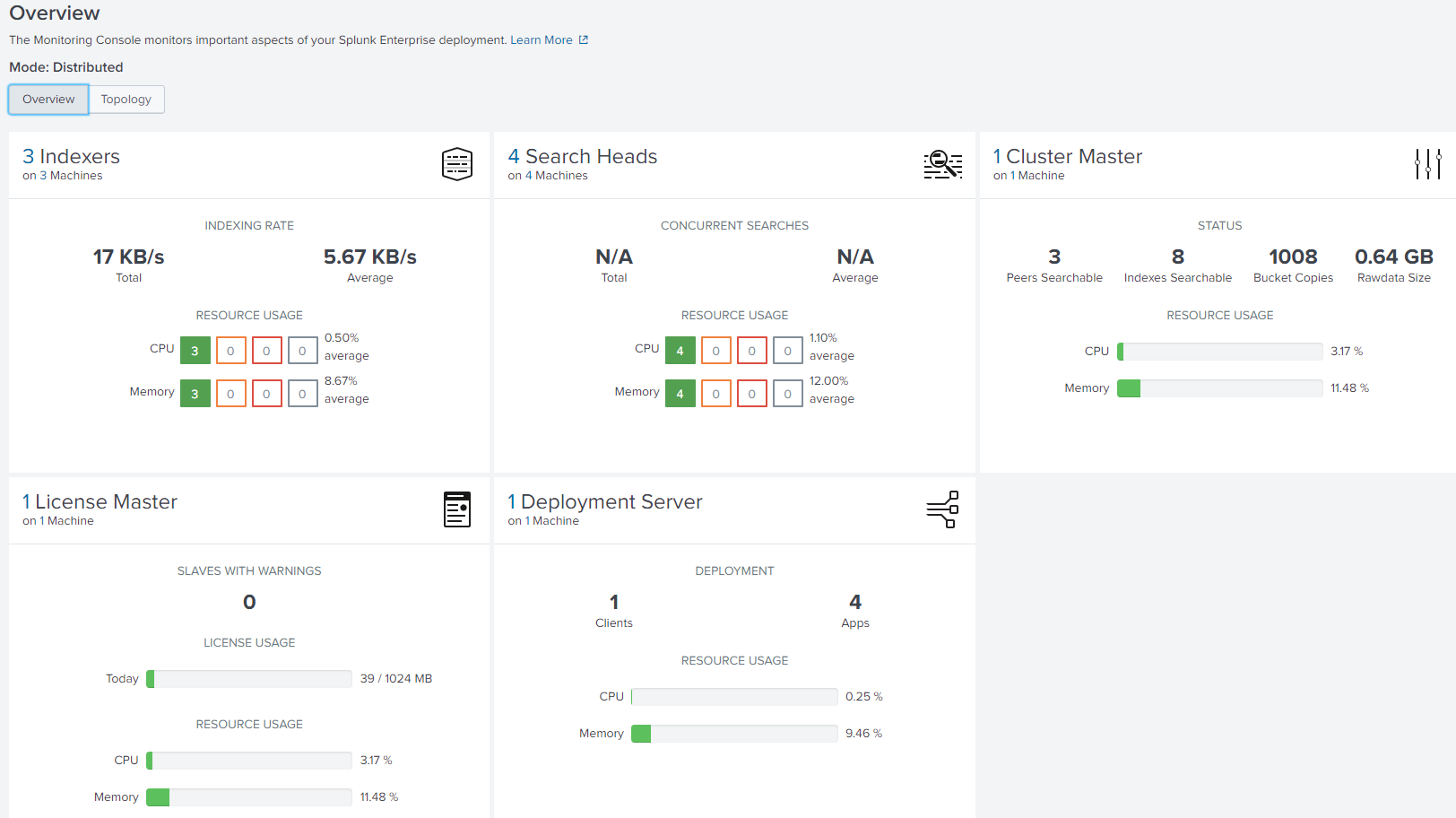
Task: Click orange Search Heads CPU box
Action: pyautogui.click(x=716, y=351)
